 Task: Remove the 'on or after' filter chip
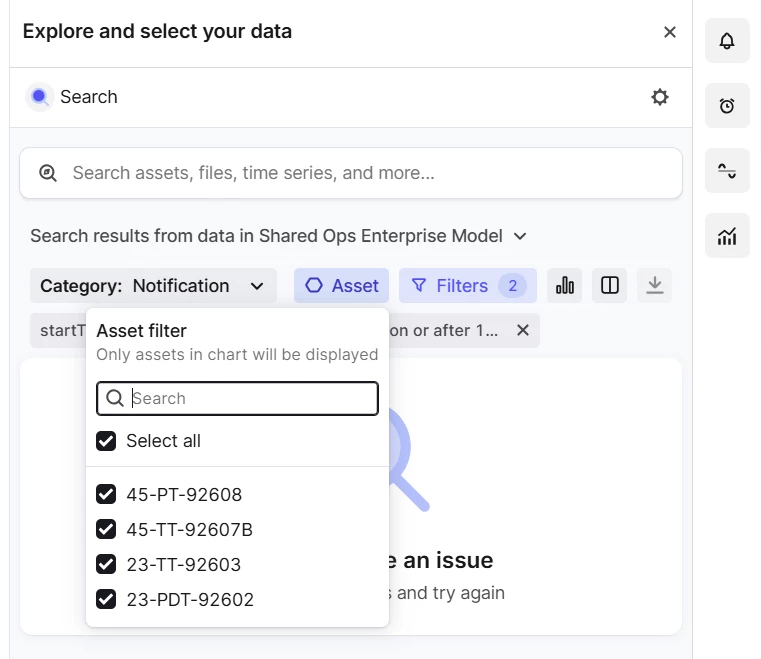523,330
